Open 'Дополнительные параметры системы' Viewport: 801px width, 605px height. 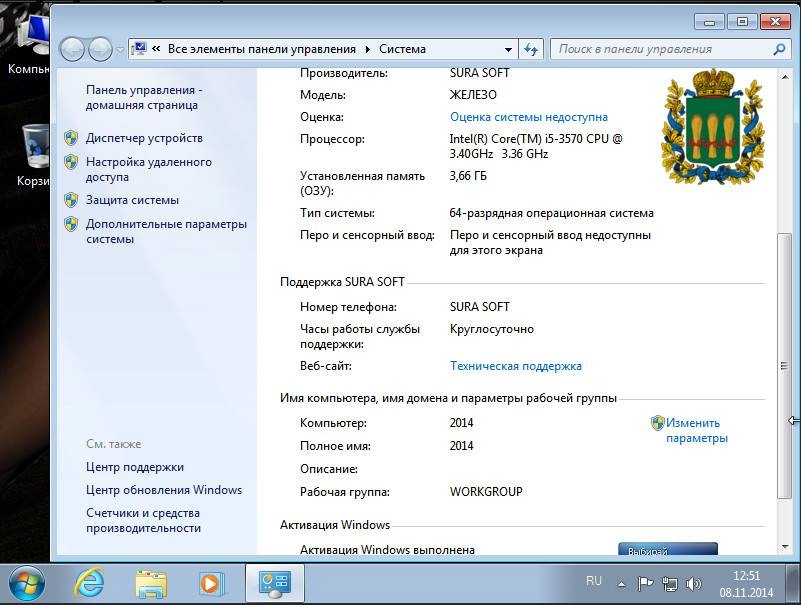coord(166,231)
